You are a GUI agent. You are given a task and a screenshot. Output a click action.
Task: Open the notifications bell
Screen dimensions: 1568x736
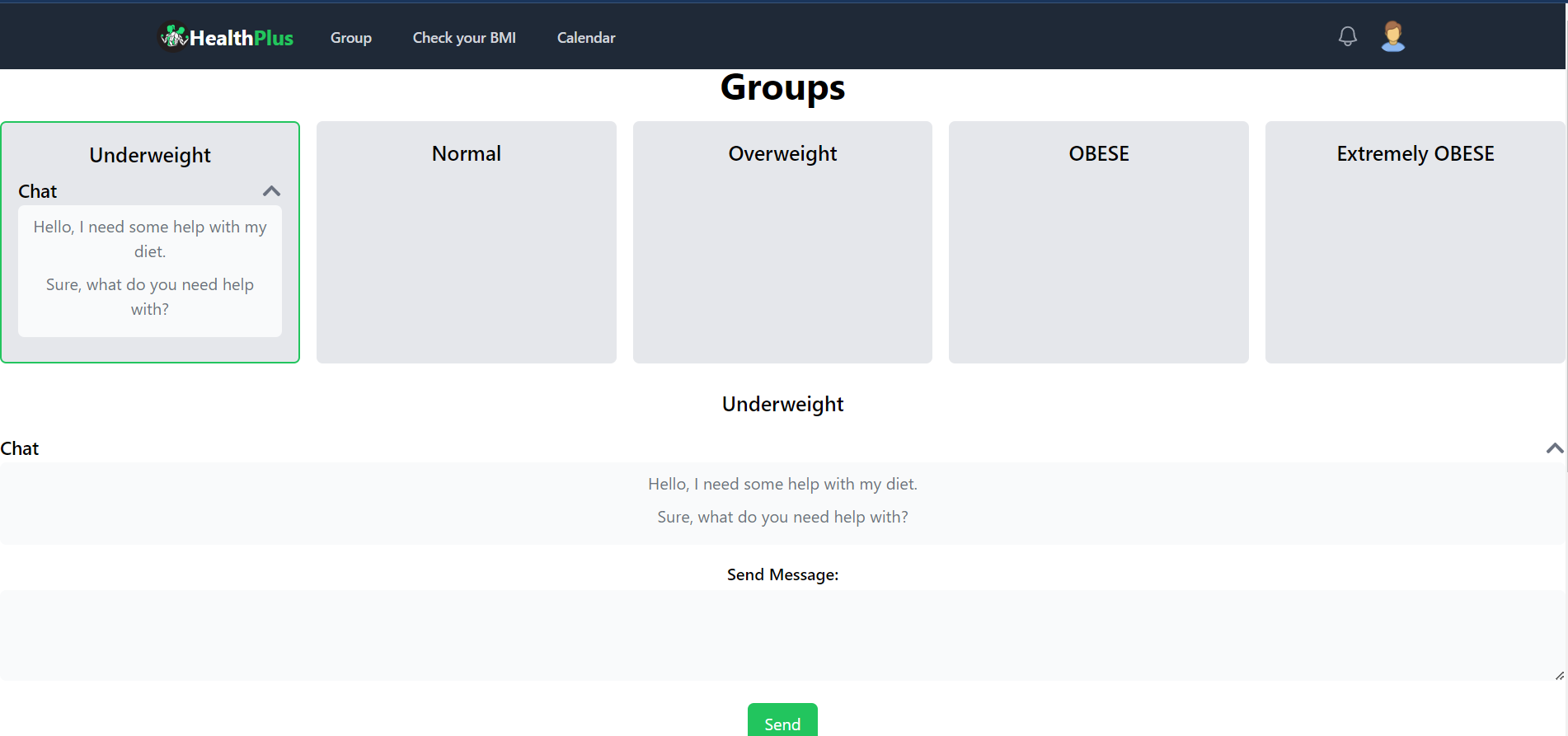(1347, 36)
